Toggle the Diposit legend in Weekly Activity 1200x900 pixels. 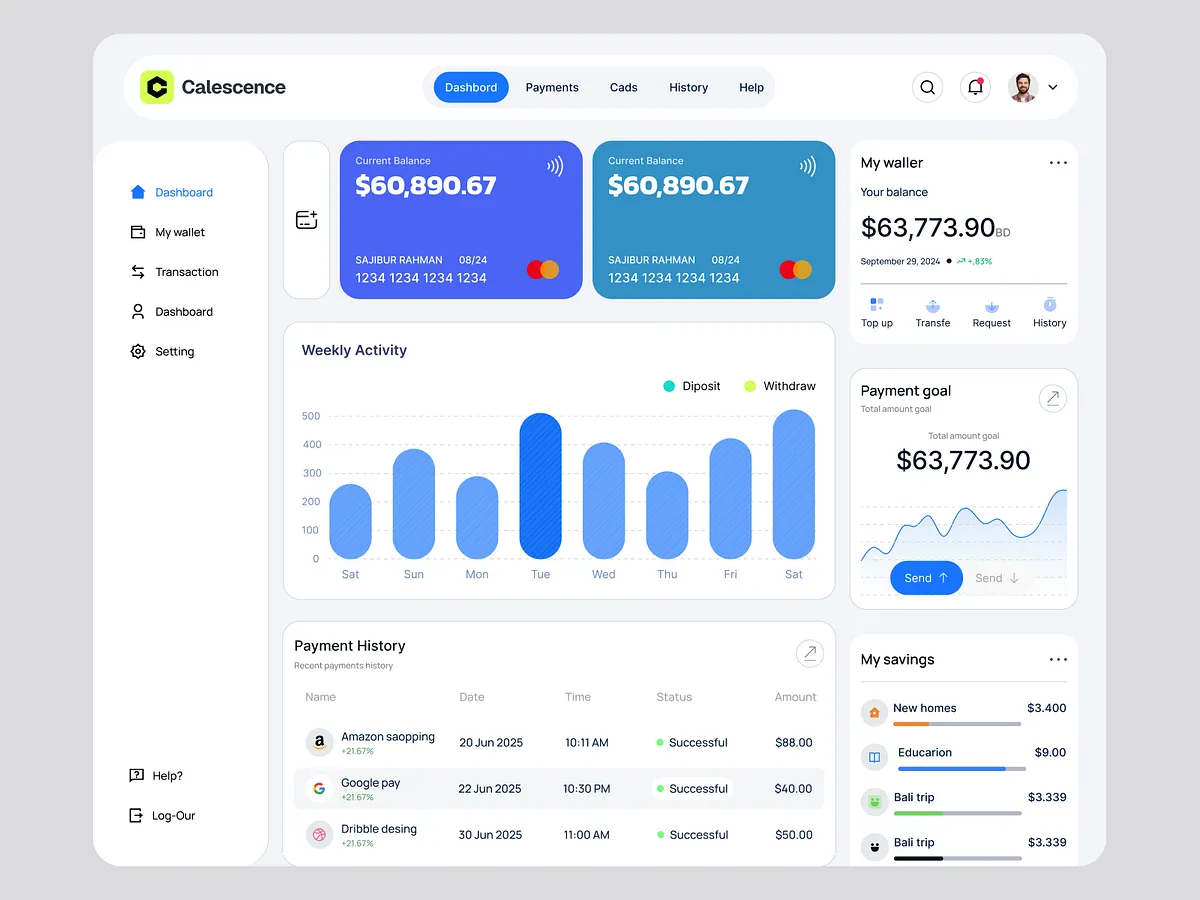(x=691, y=386)
